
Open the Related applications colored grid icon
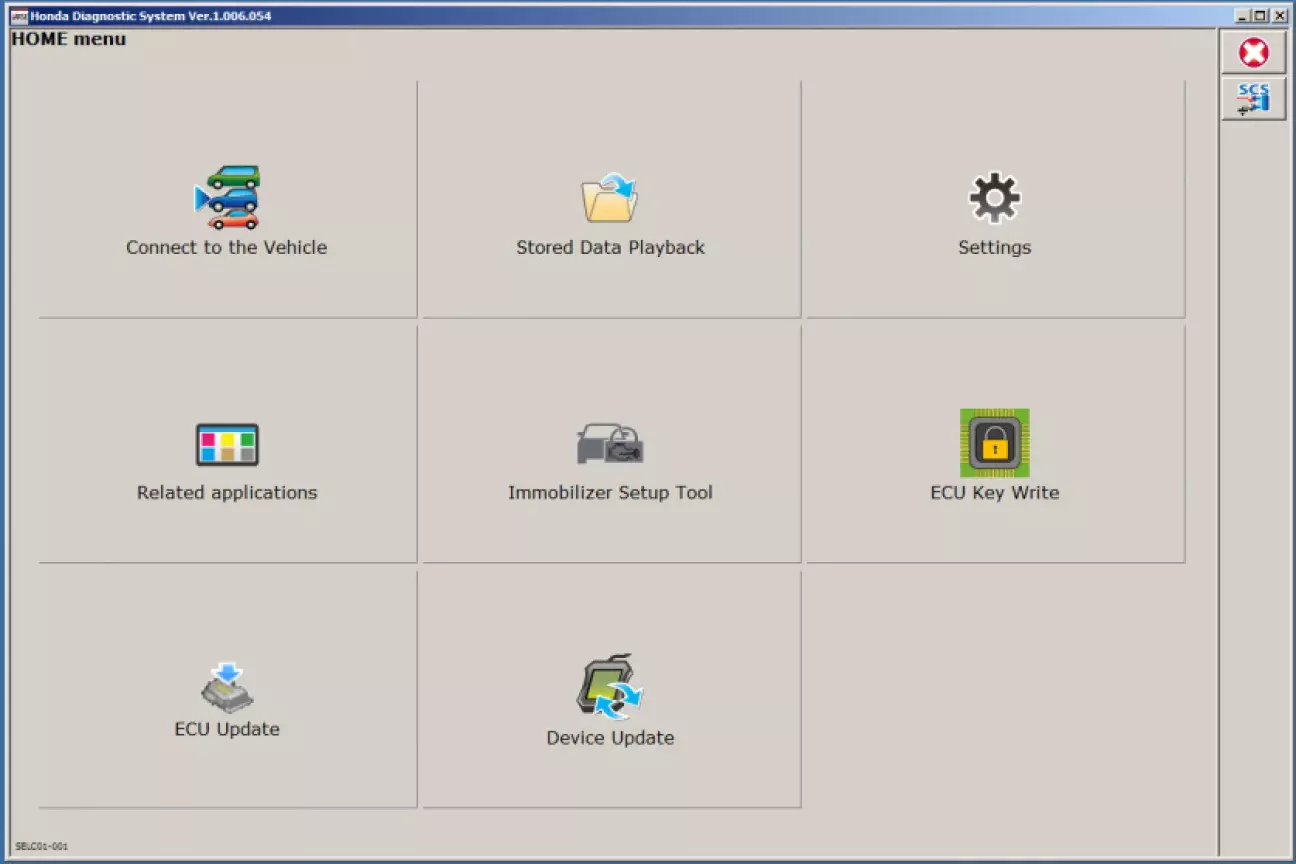coord(227,444)
